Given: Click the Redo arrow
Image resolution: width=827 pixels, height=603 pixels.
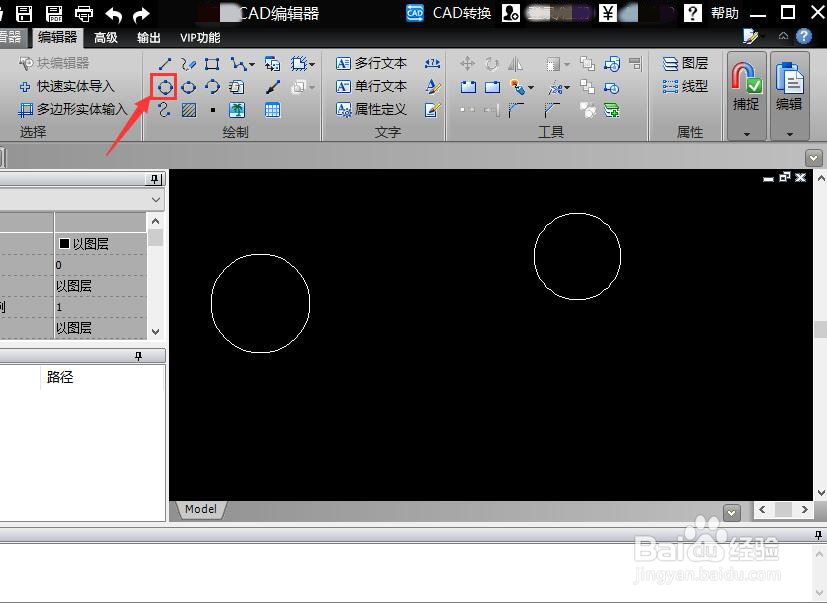Looking at the screenshot, I should click(x=141, y=14).
